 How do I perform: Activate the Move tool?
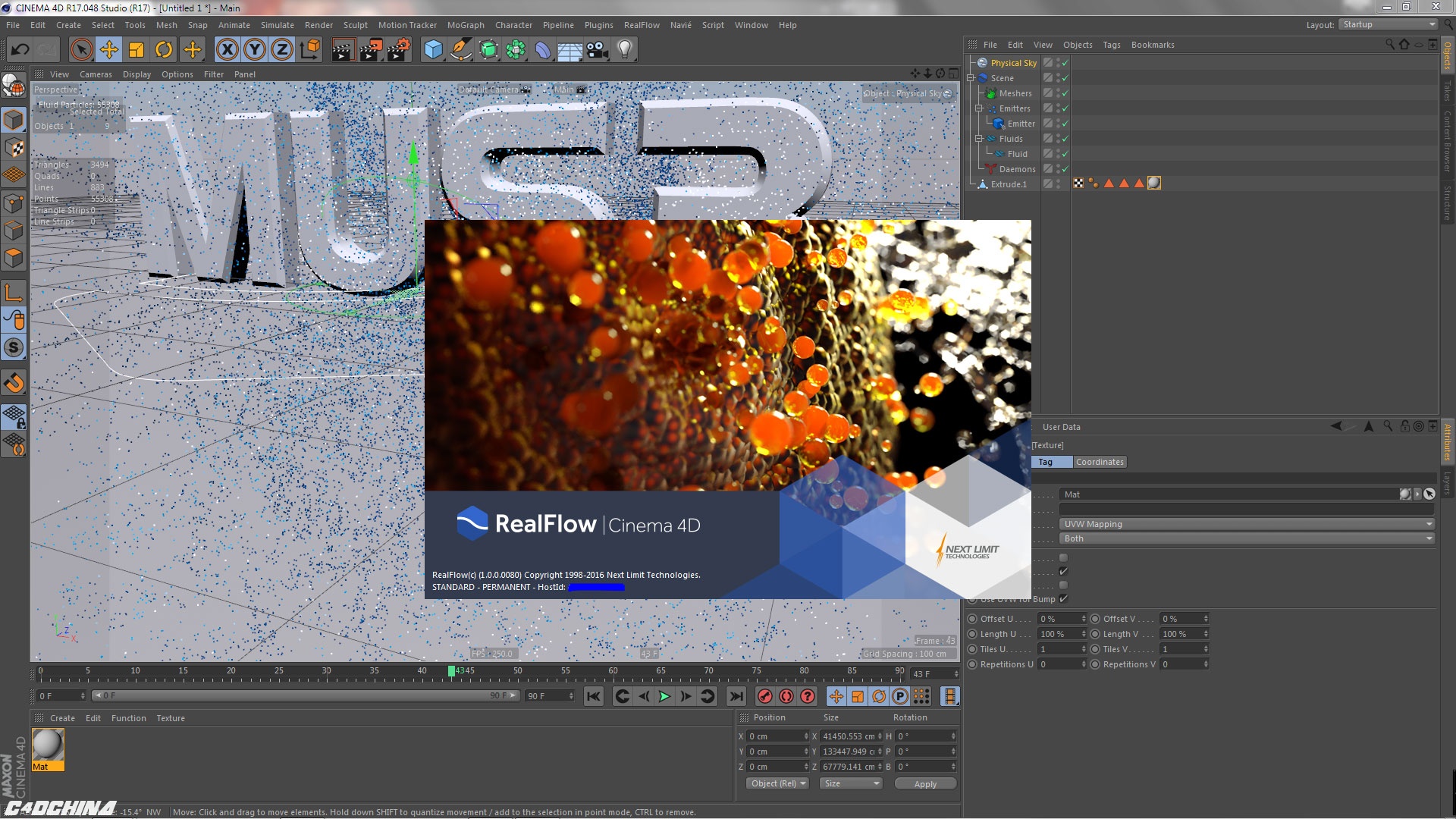pyautogui.click(x=109, y=50)
